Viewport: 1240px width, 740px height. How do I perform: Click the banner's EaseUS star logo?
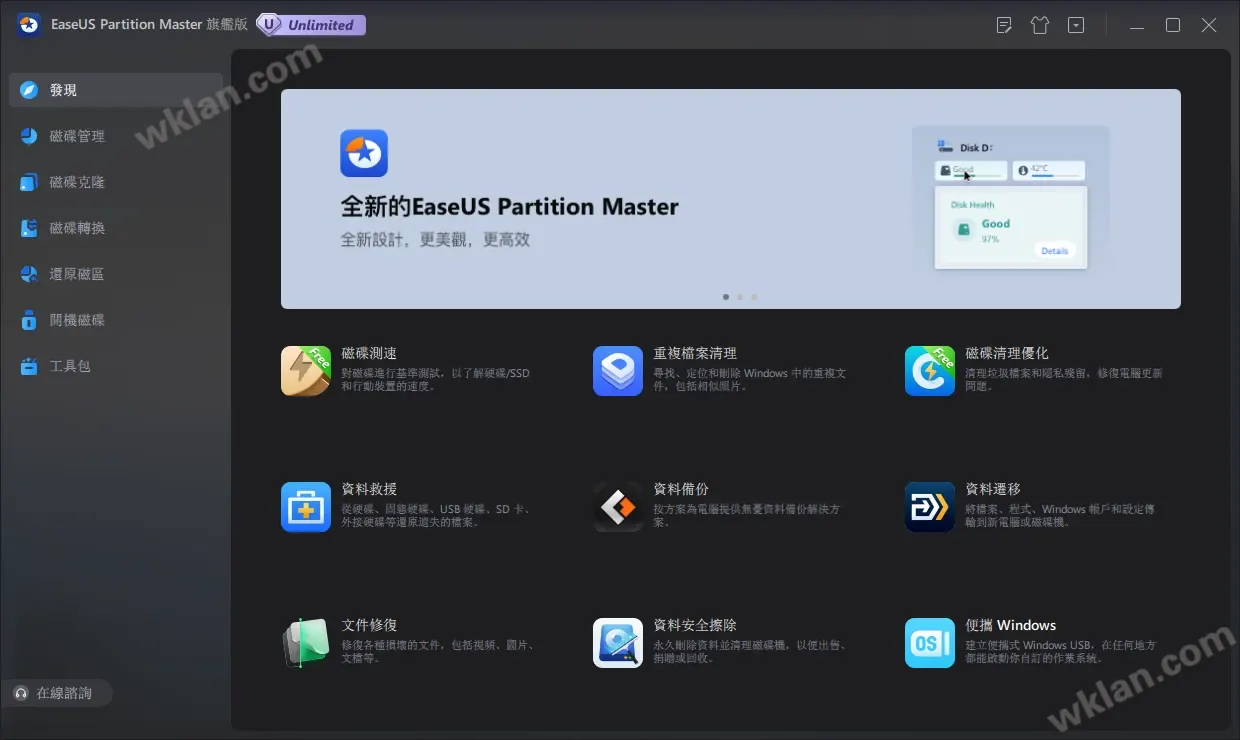click(x=364, y=153)
